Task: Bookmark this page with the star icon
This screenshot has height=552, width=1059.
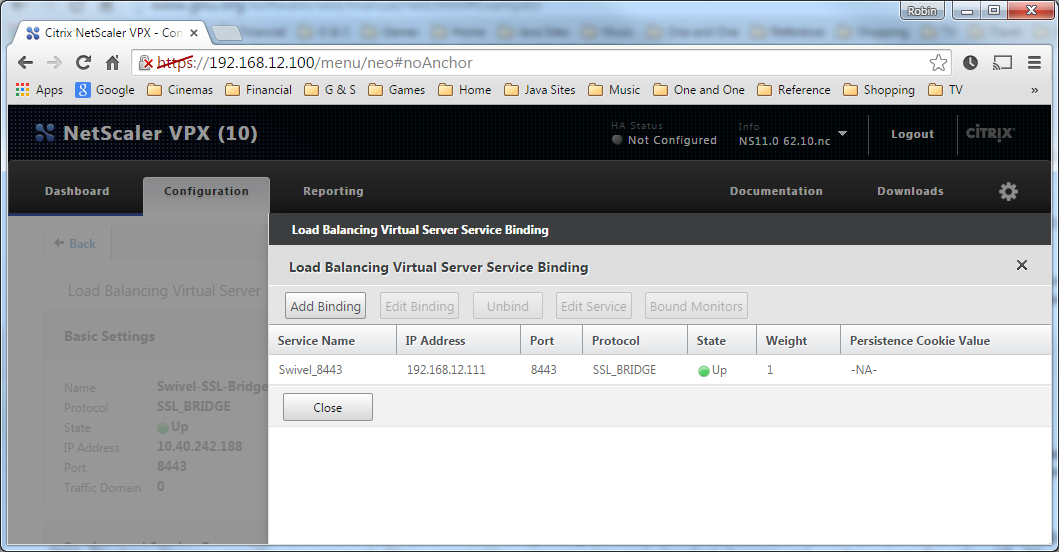Action: (x=938, y=63)
